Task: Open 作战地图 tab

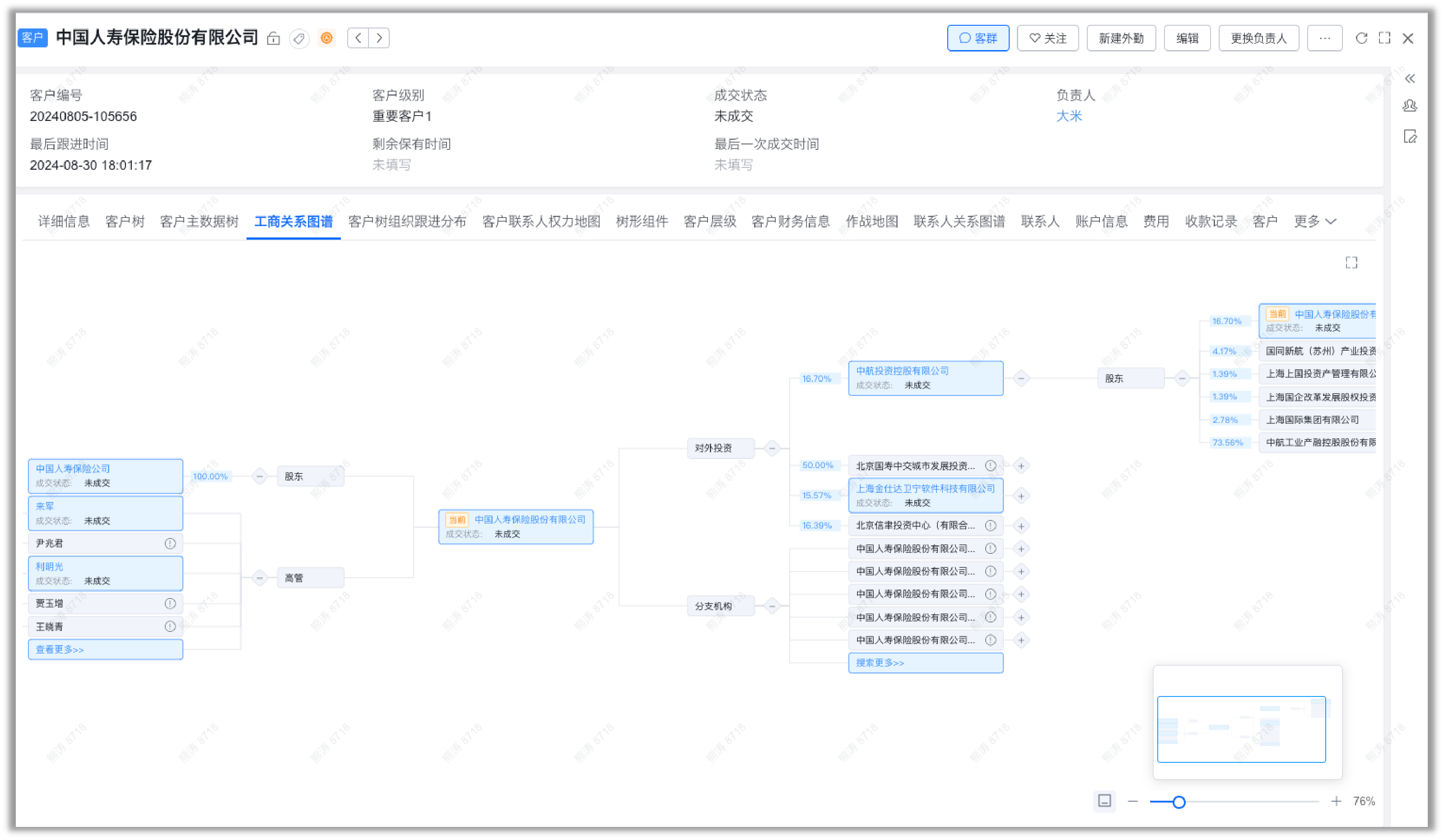Action: click(x=871, y=221)
